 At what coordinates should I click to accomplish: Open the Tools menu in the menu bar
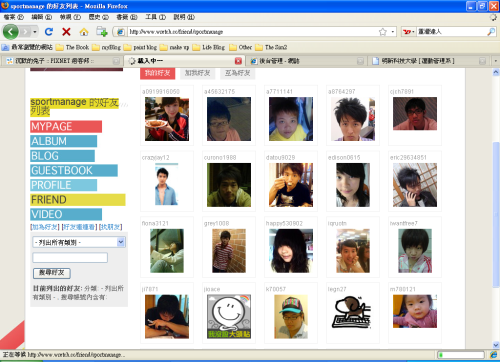(155, 17)
